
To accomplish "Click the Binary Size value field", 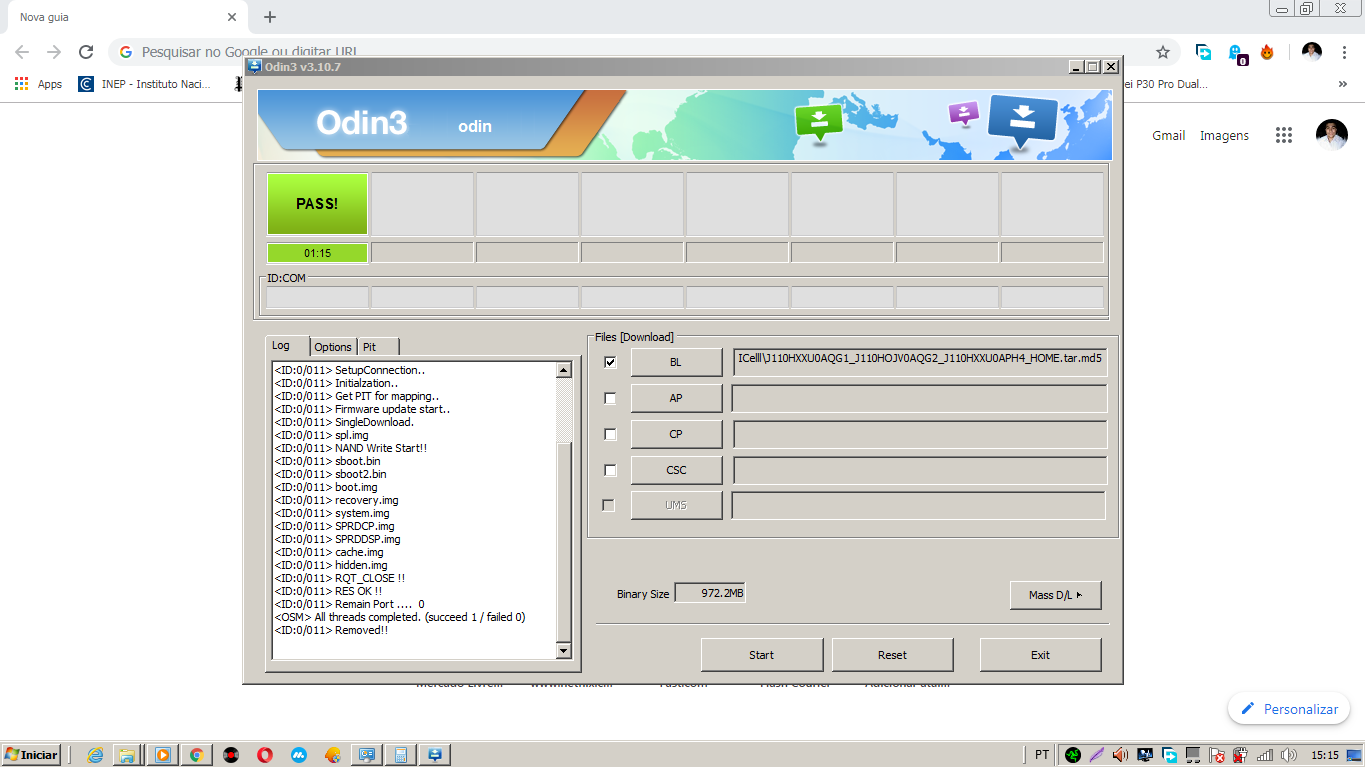I will click(x=710, y=593).
